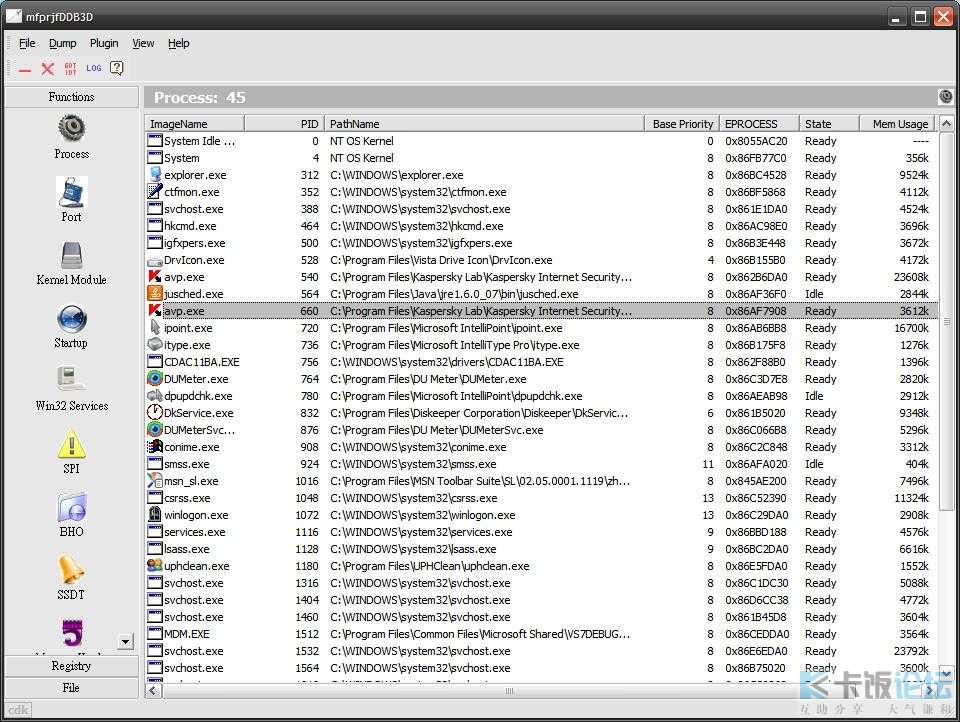Sort by the State column header
This screenshot has height=722, width=960.
coord(830,124)
